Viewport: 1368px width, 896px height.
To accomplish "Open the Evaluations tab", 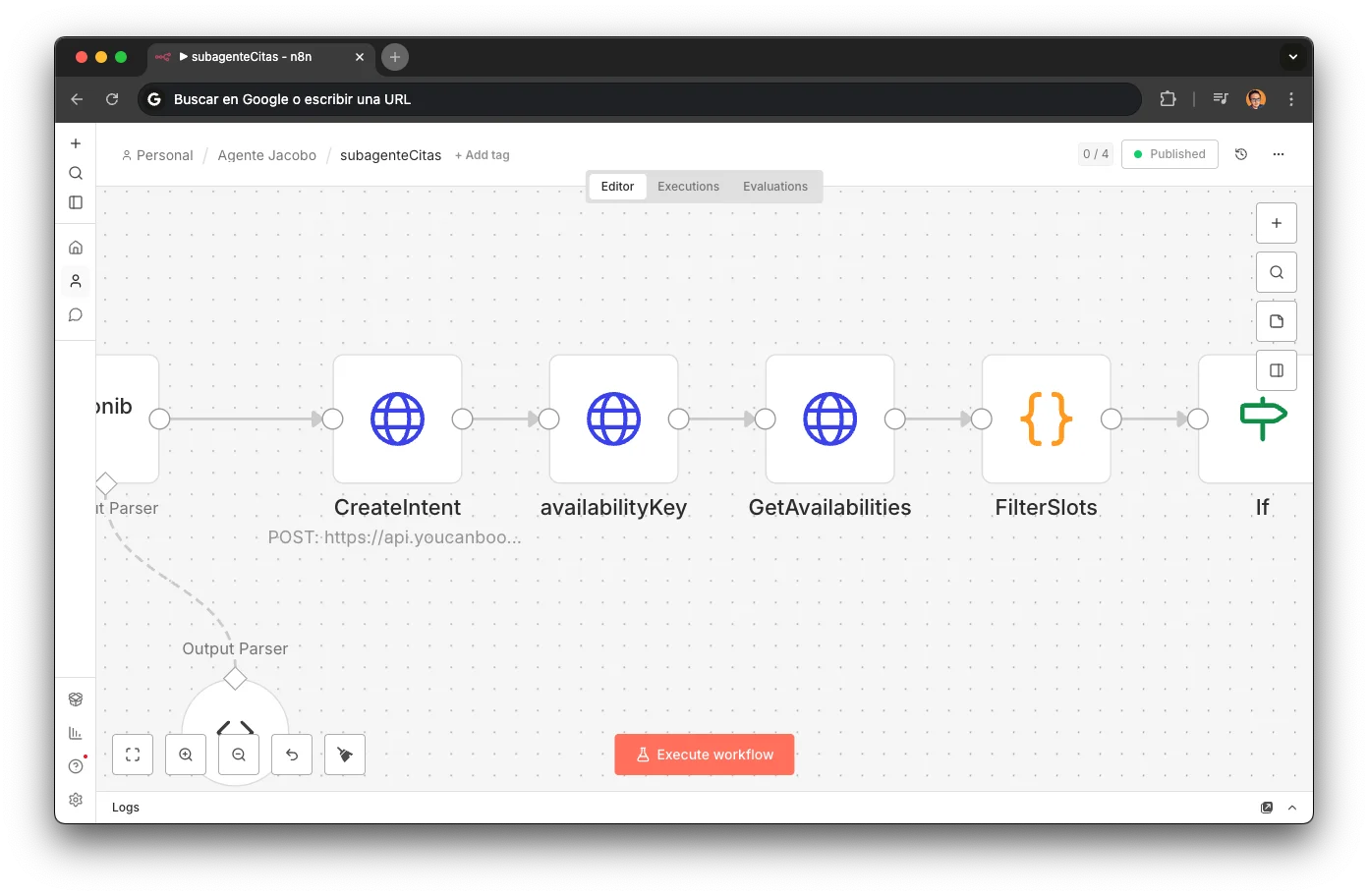I will click(x=775, y=186).
